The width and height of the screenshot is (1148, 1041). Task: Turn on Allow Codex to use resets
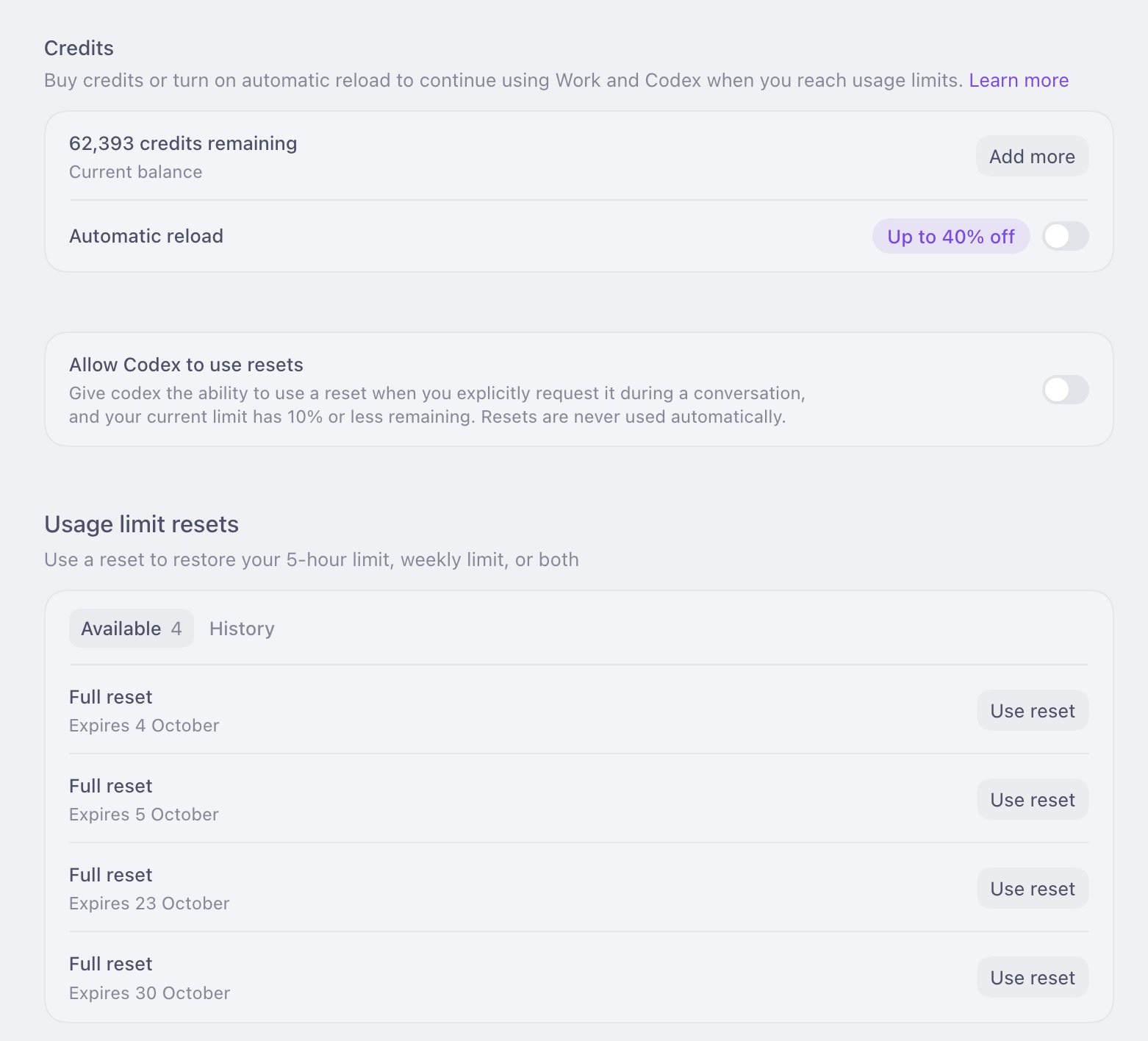(x=1065, y=390)
